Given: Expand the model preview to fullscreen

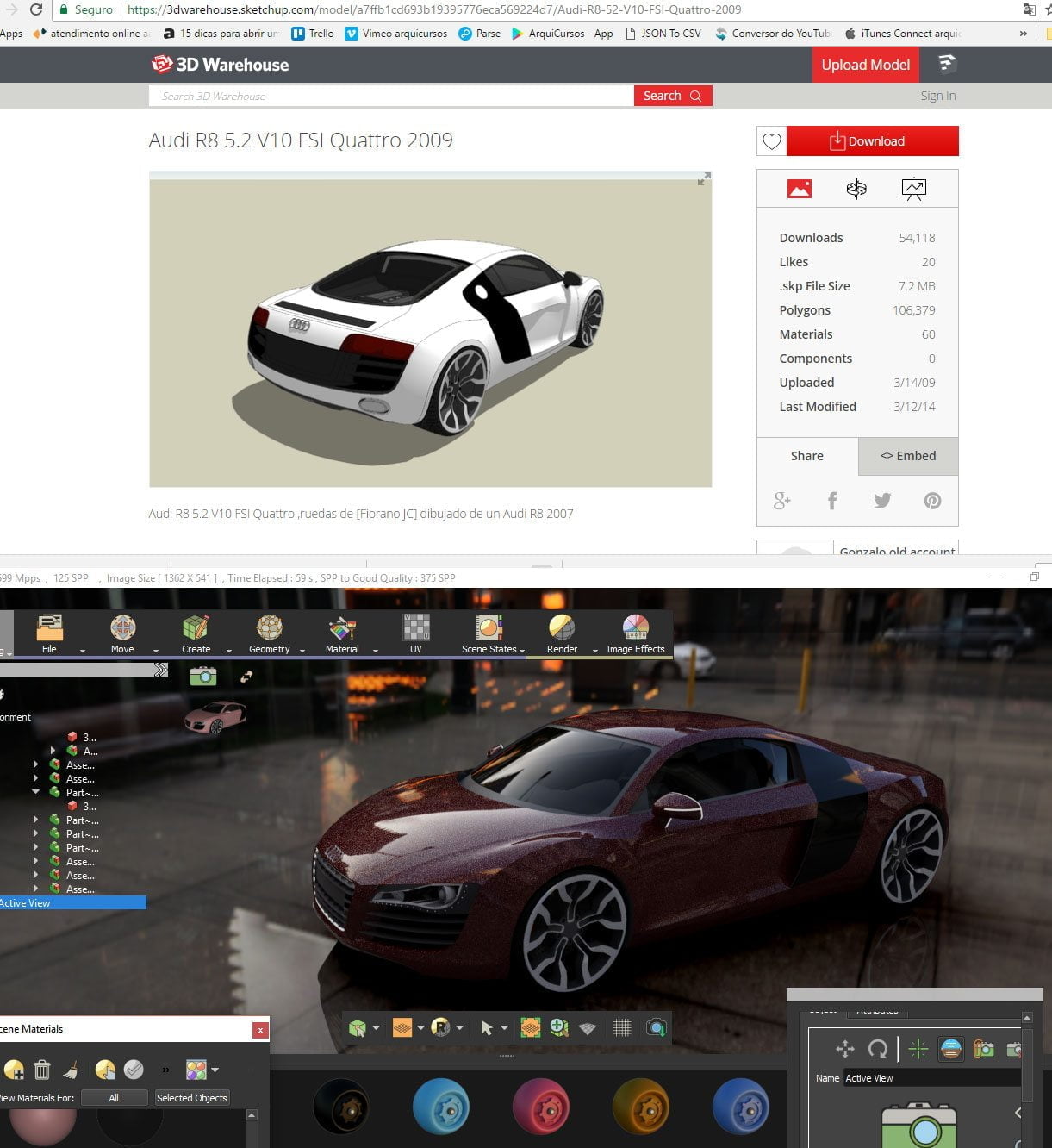Looking at the screenshot, I should click(704, 179).
